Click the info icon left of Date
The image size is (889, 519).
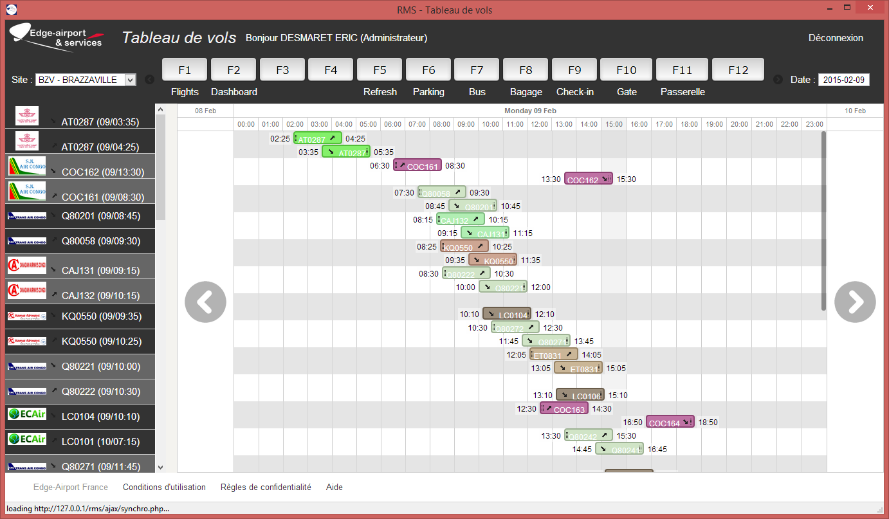(776, 79)
